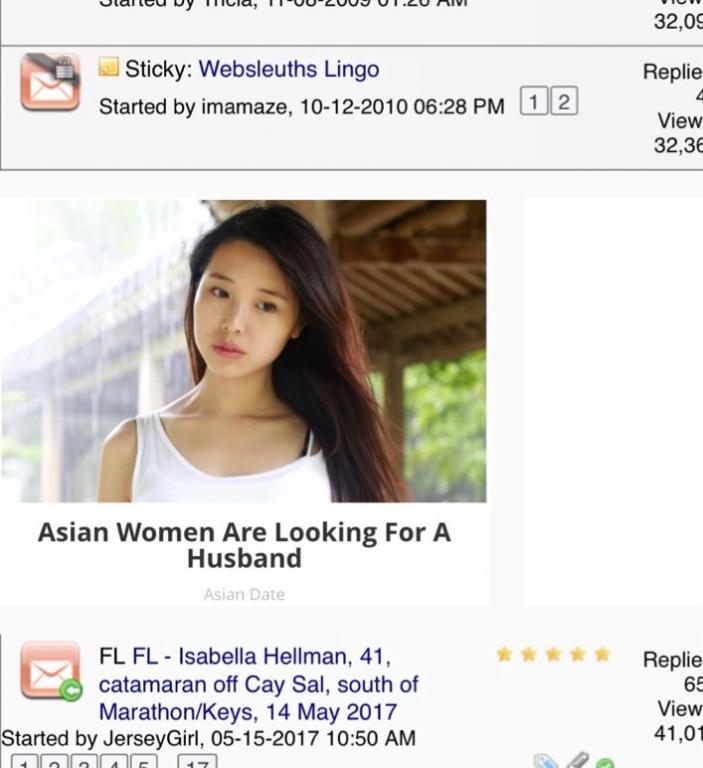Image resolution: width=703 pixels, height=768 pixels.
Task: Jump to page 17 of Hellman thread
Action: point(197,762)
